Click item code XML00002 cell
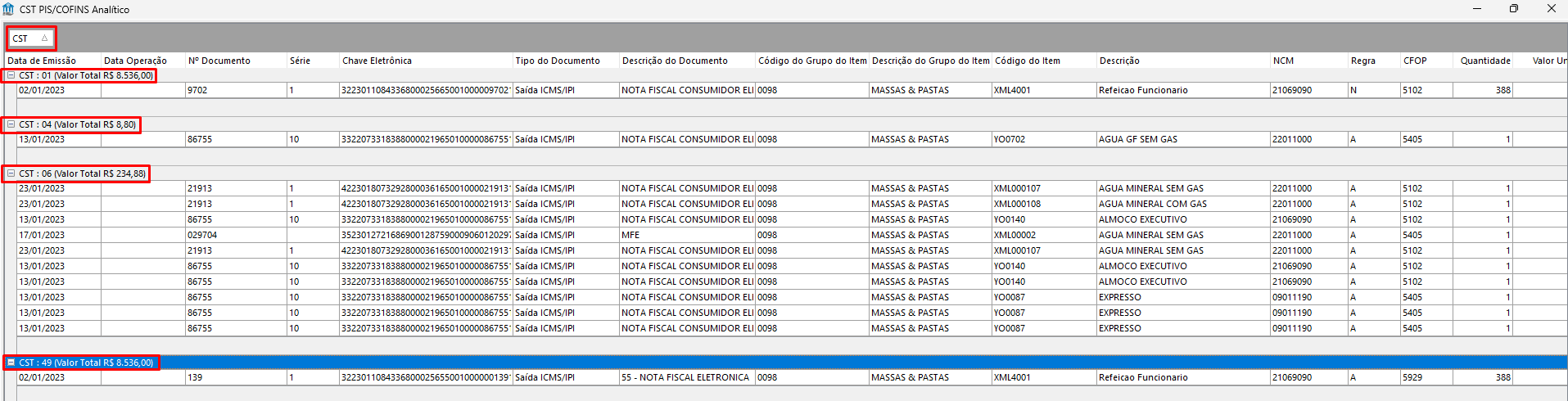 pos(1044,235)
